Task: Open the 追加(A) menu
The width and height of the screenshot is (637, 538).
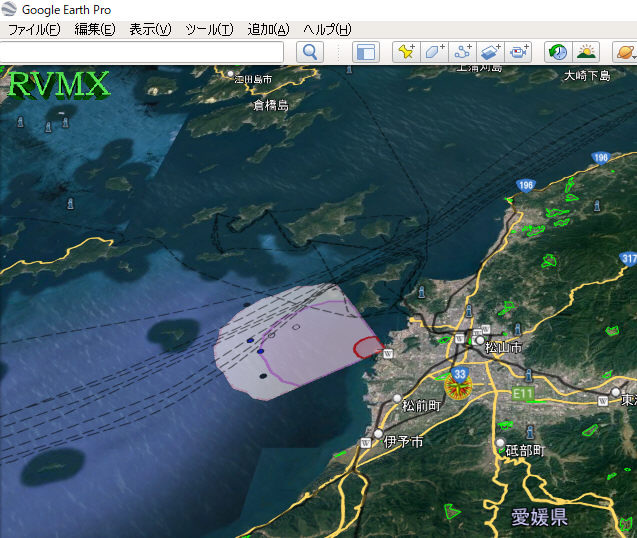Action: click(268, 29)
